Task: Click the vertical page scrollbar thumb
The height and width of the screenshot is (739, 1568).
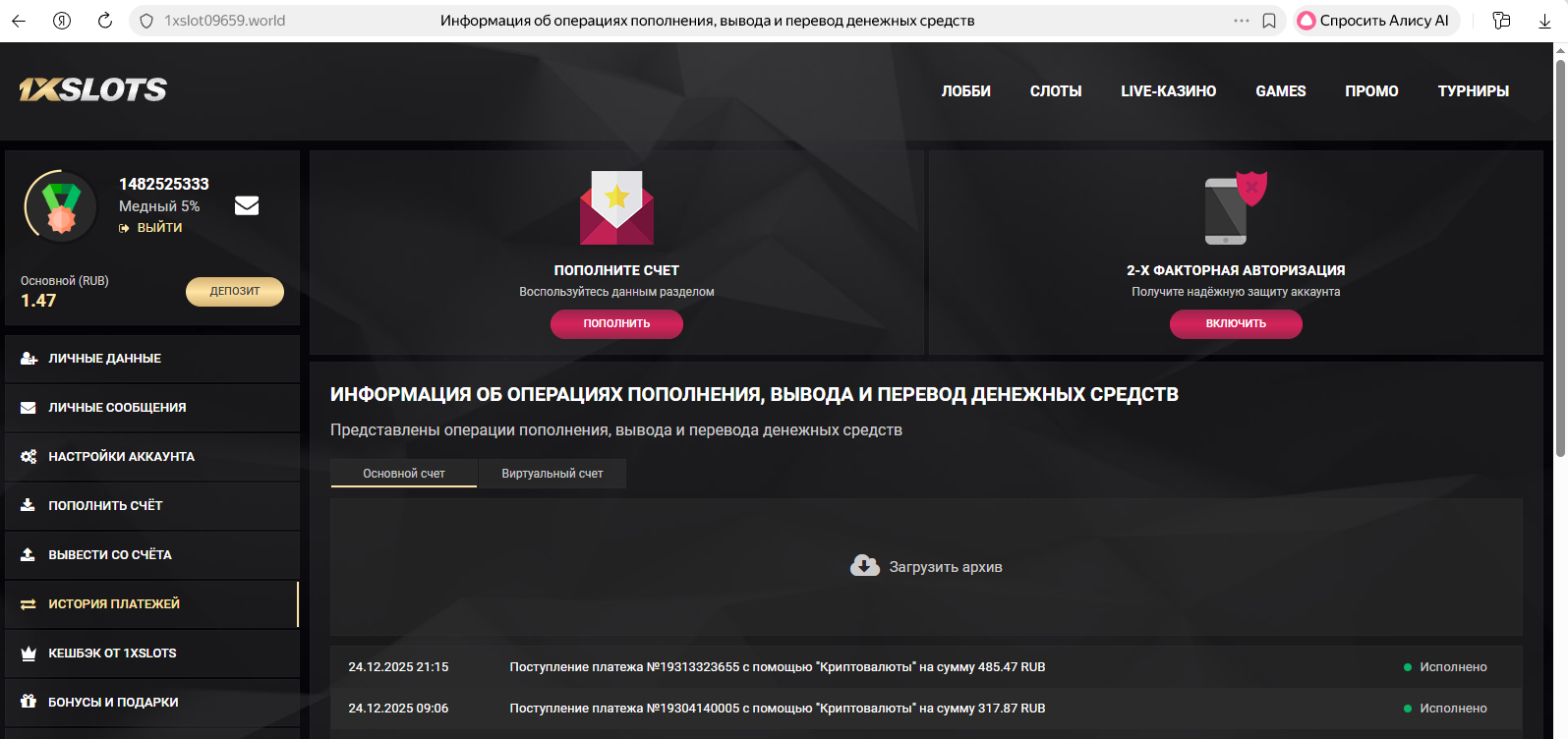Action: click(x=1560, y=257)
